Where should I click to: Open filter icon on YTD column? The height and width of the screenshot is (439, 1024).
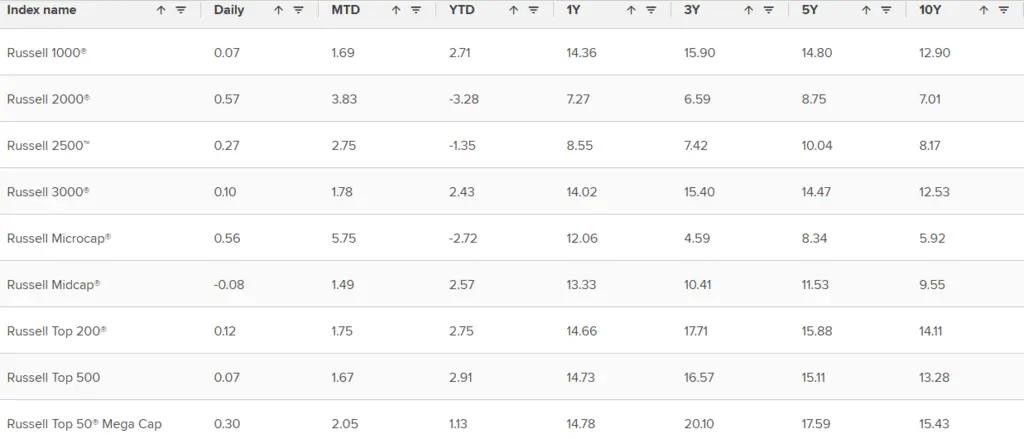(x=534, y=10)
